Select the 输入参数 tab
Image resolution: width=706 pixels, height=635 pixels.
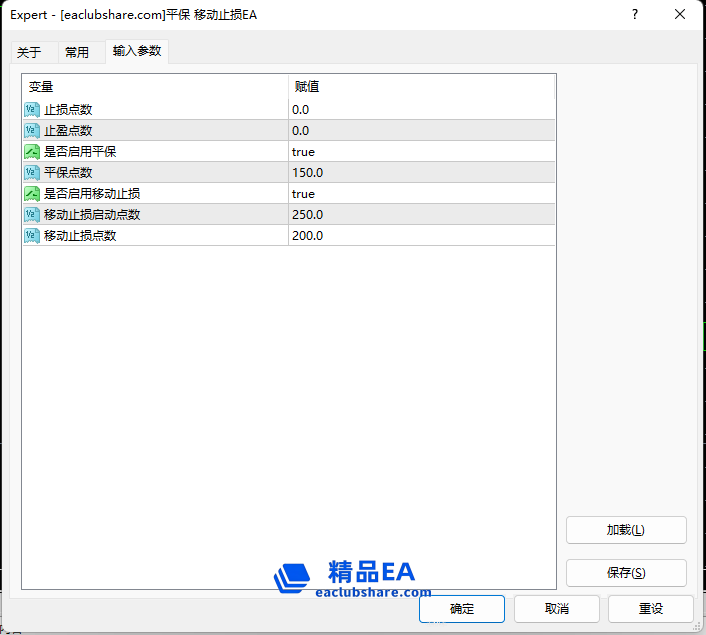137,51
